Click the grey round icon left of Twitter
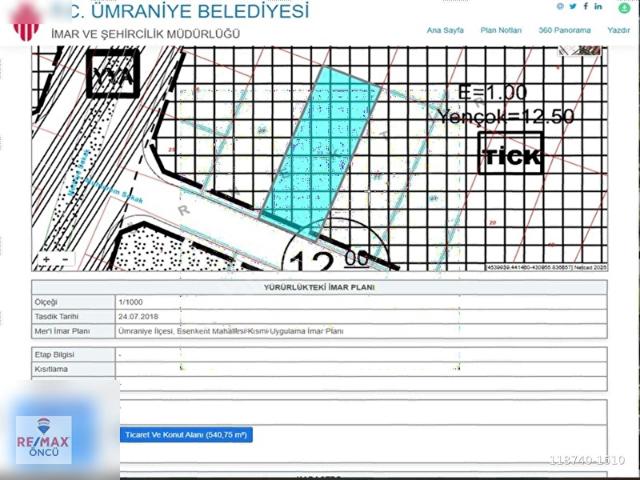The height and width of the screenshot is (480, 640). (x=560, y=7)
